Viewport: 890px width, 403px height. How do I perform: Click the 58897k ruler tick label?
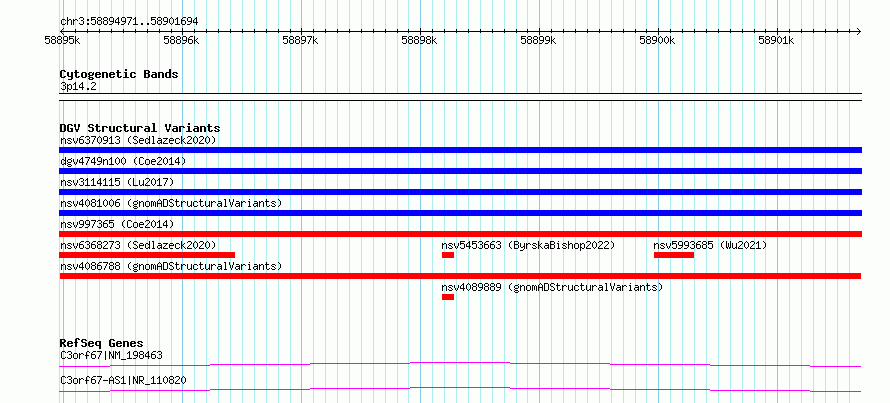pyautogui.click(x=300, y=41)
